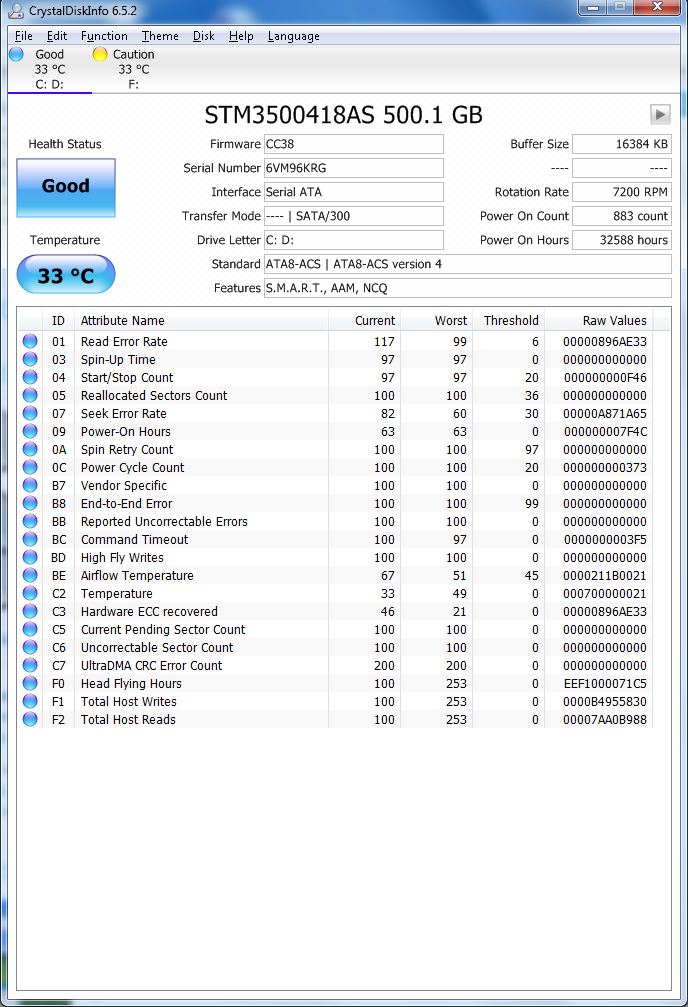Click the Rotation Rate field 7200 RPM
The image size is (688, 1007).
coord(622,192)
